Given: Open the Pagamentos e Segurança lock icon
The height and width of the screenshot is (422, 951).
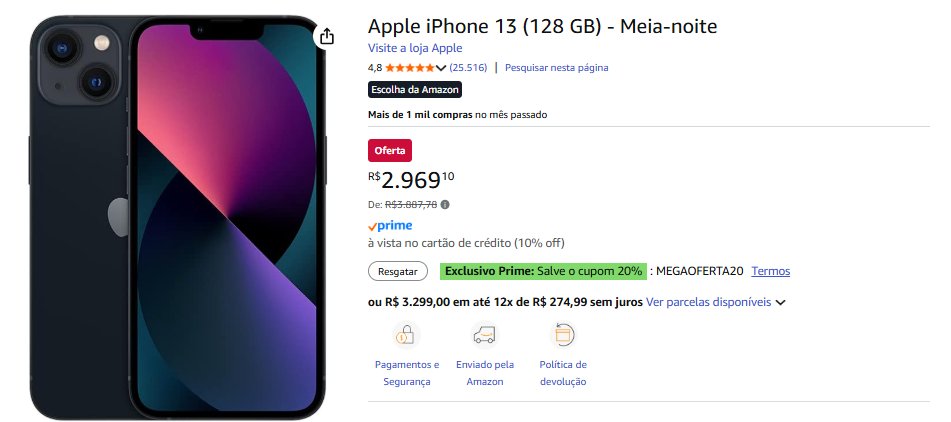Looking at the screenshot, I should point(406,334).
